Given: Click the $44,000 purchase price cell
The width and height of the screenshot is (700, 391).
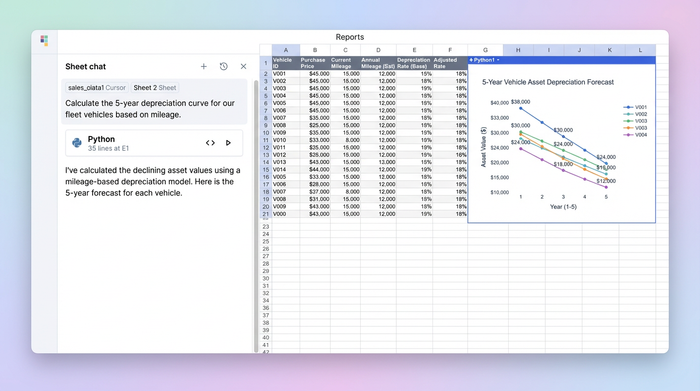Looking at the screenshot, I should coord(315,170).
